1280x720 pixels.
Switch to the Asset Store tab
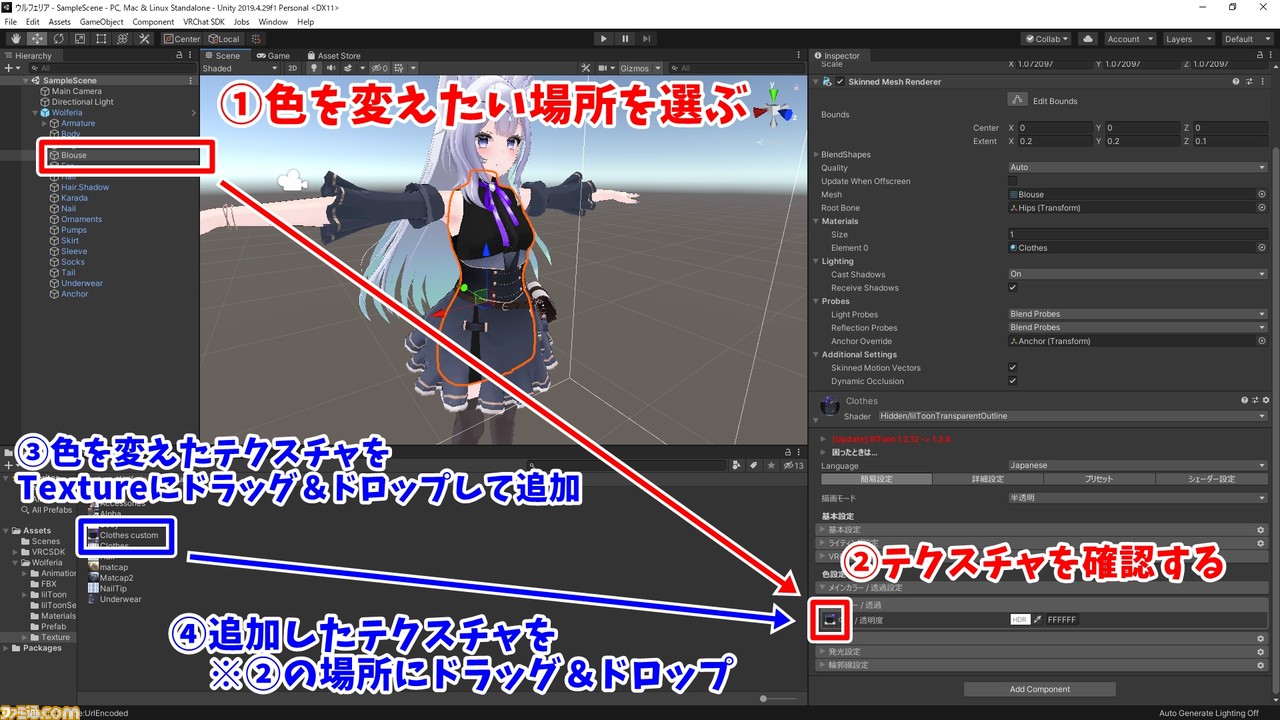coord(334,56)
